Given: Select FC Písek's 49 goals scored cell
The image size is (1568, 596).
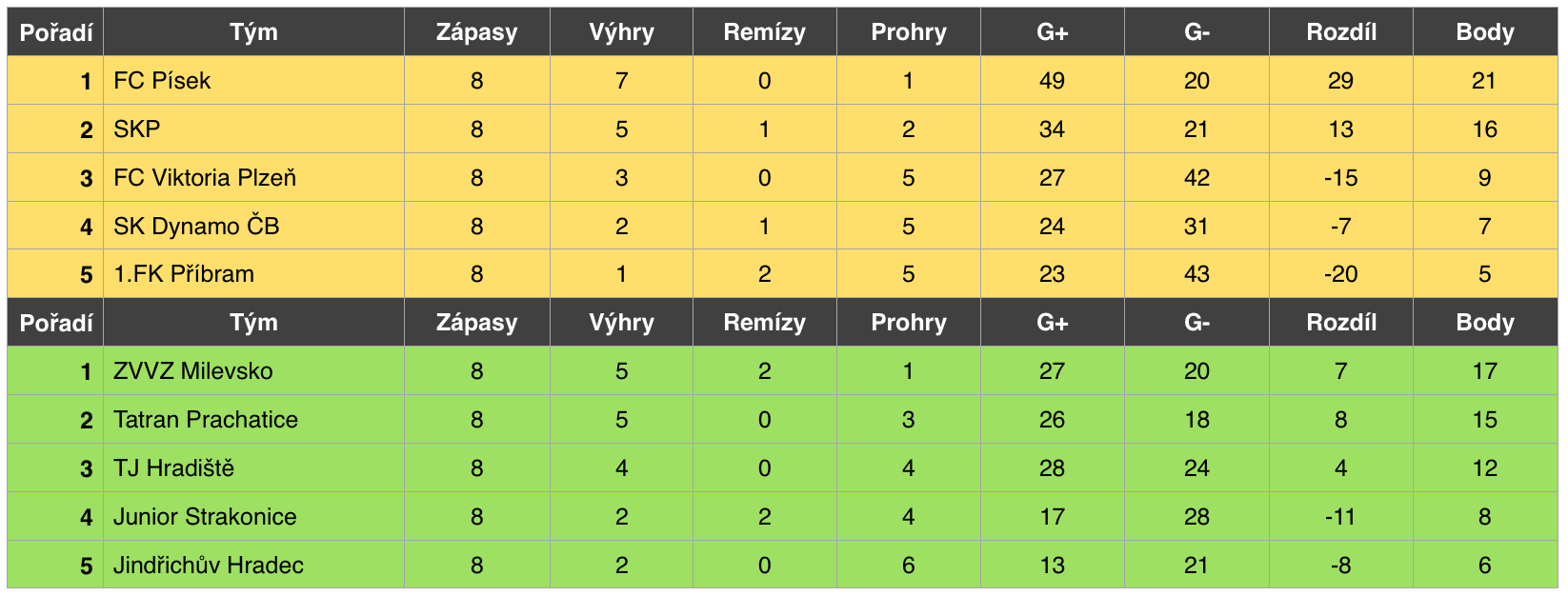Looking at the screenshot, I should [x=1053, y=81].
